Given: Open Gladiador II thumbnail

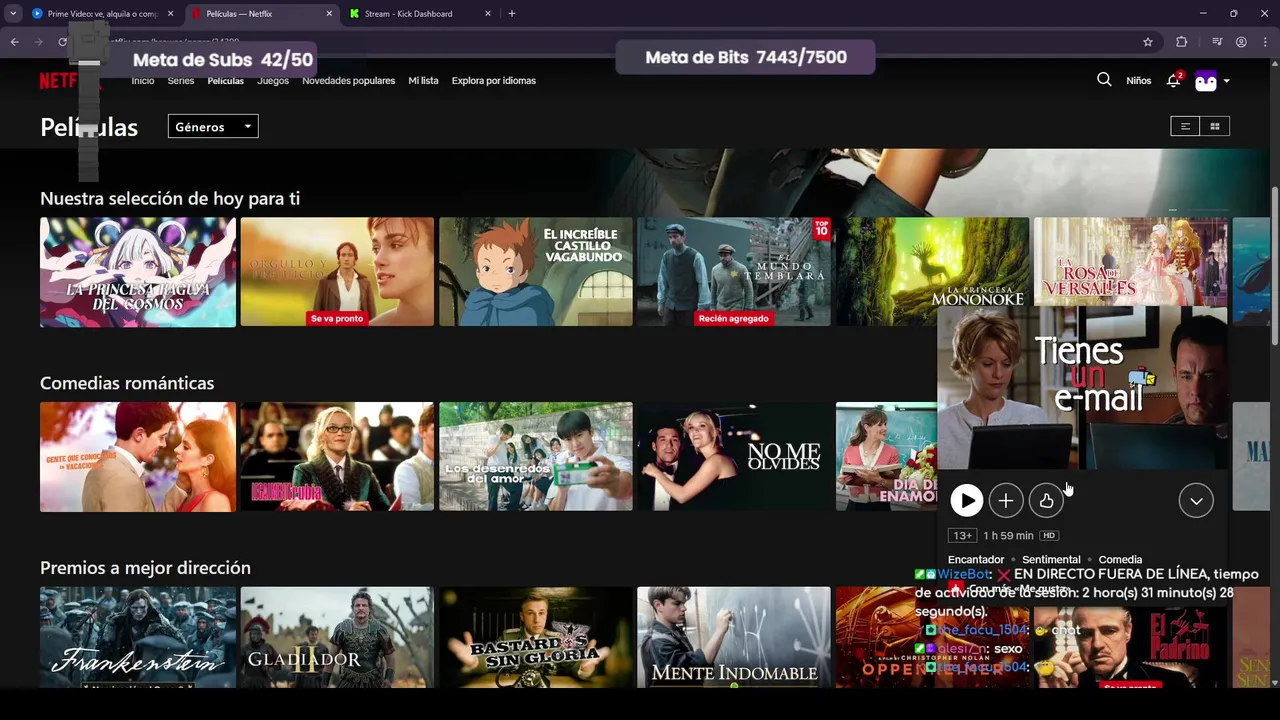Looking at the screenshot, I should tap(337, 637).
